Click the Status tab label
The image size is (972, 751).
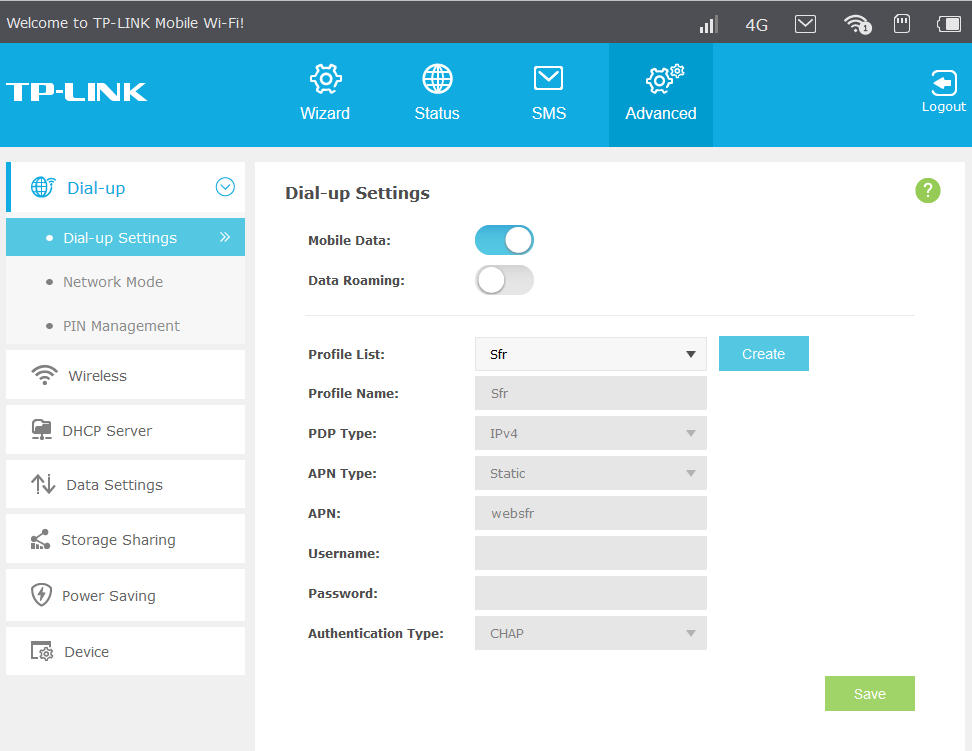[437, 113]
